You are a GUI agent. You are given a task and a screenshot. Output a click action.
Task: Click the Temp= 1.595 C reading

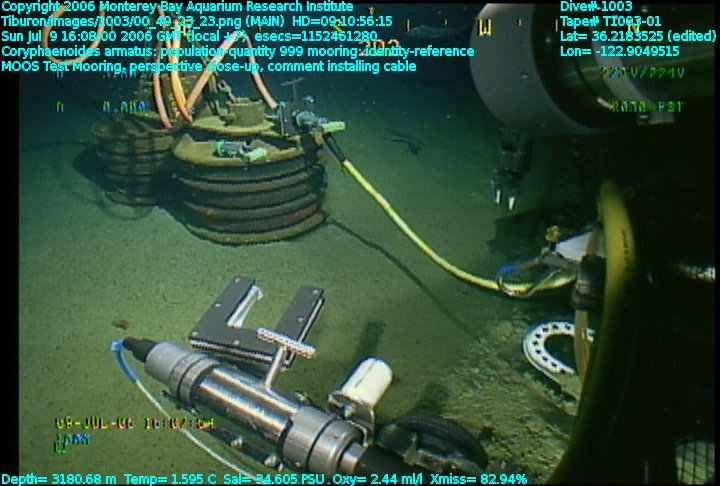(x=149, y=479)
